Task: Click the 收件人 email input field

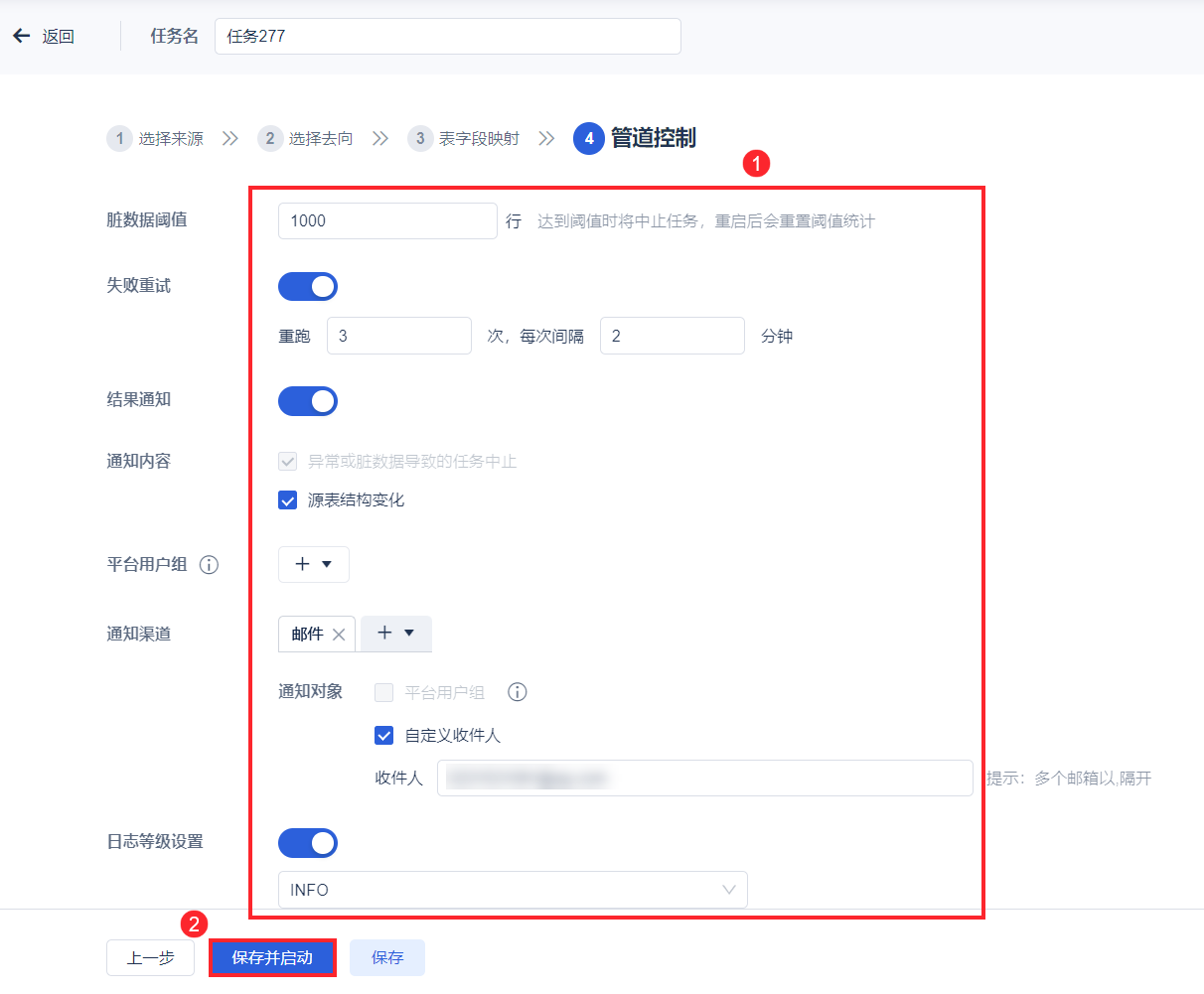Action: pos(705,779)
